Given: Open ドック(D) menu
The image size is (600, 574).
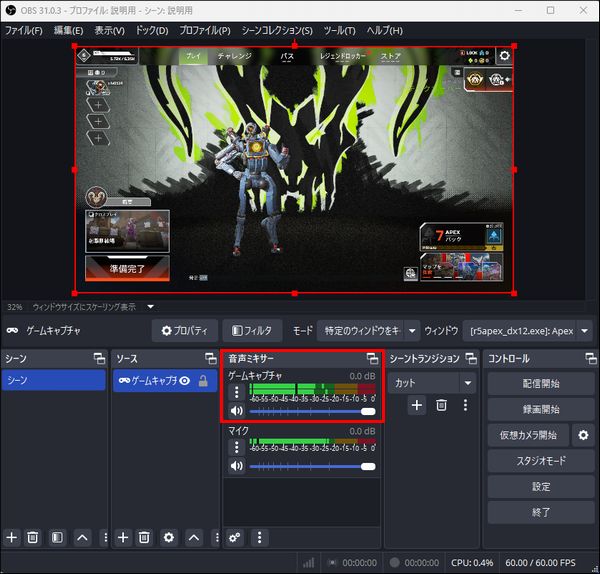Looking at the screenshot, I should 152,30.
